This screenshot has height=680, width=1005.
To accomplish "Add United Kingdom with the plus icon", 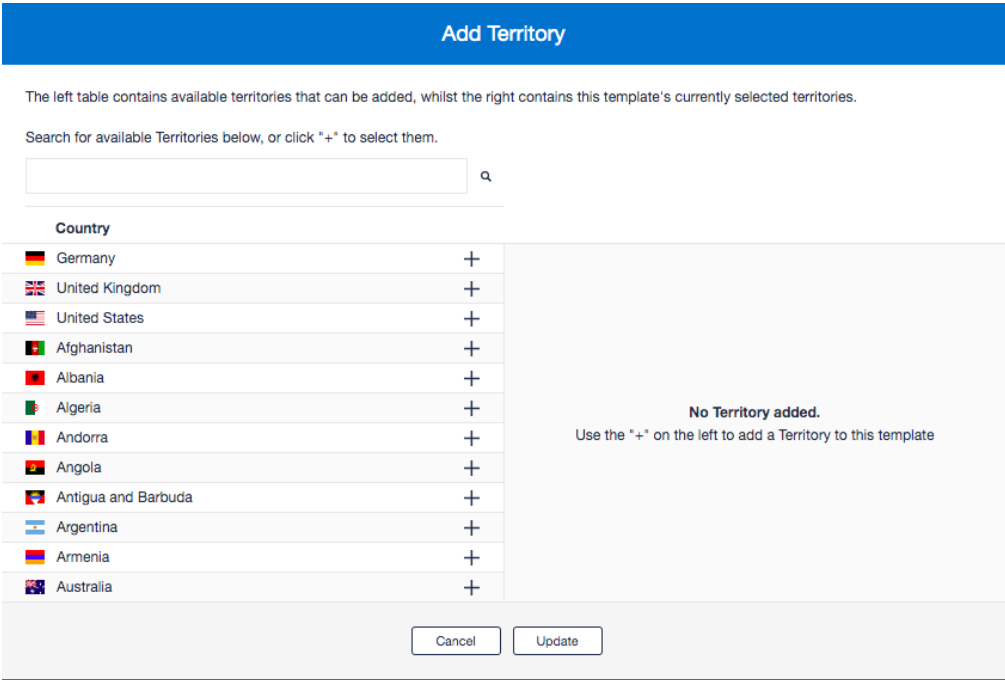I will pos(472,289).
